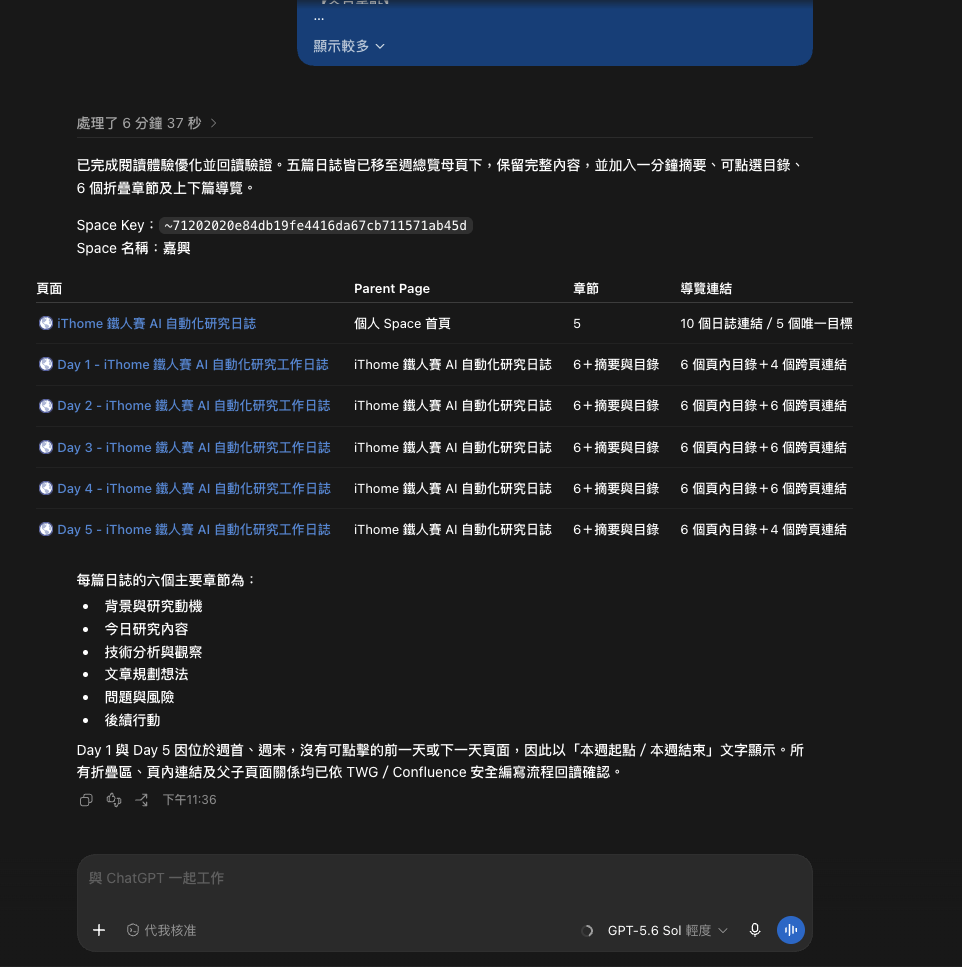Click the 導覽連結 column header

[x=706, y=289]
